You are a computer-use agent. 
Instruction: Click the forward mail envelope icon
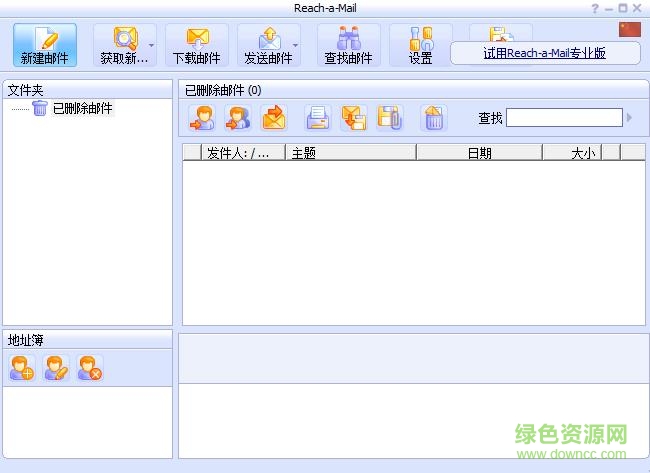click(273, 118)
